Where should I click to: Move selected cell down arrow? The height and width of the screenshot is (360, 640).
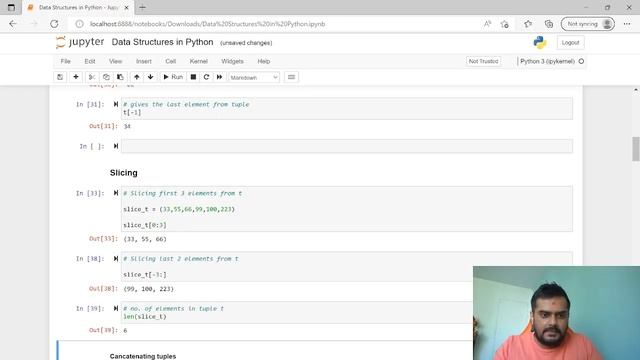[x=151, y=77]
